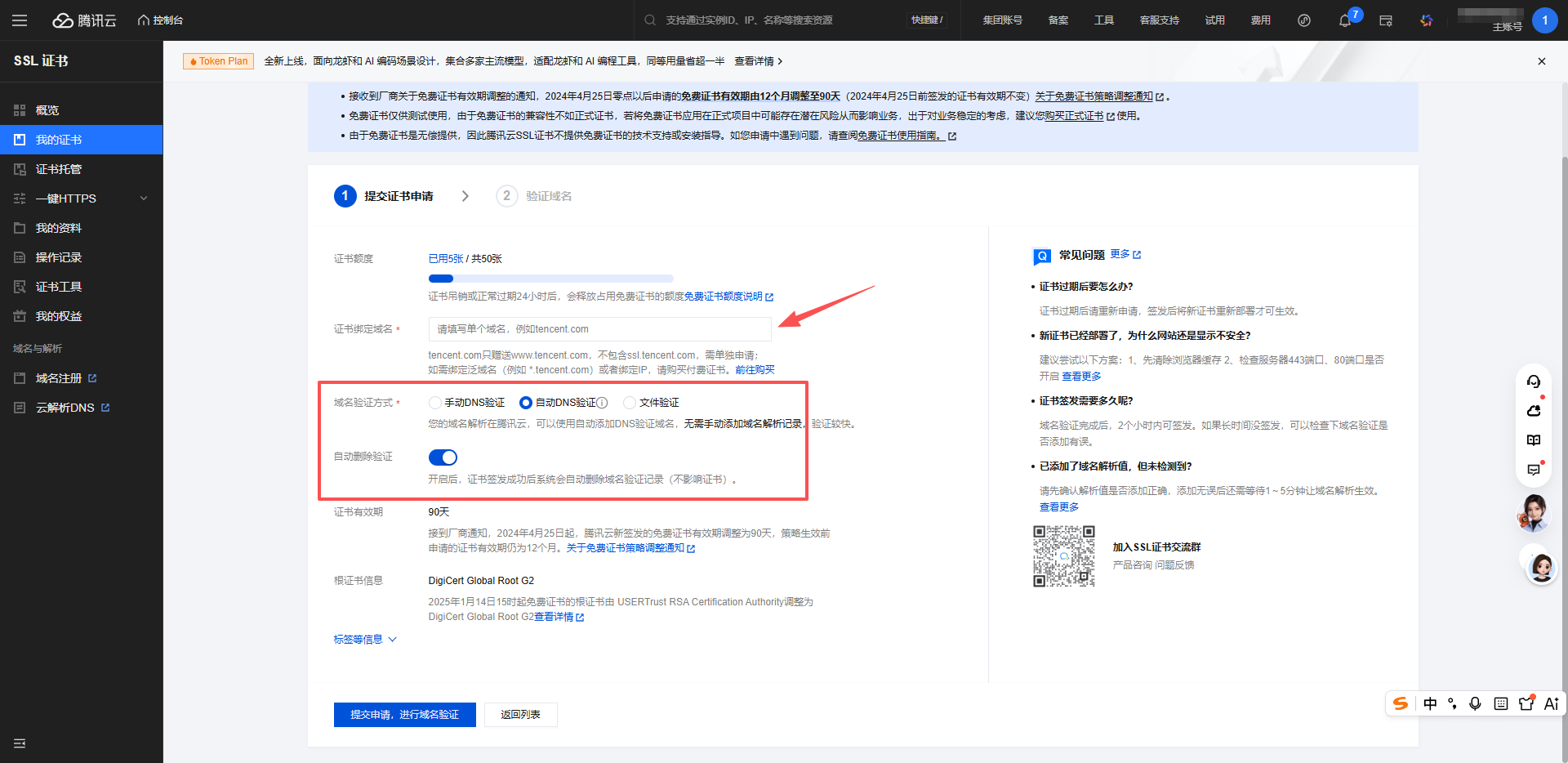Expand the 标签等信息 section
Viewport: 1568px width, 763px height.
pyautogui.click(x=365, y=640)
